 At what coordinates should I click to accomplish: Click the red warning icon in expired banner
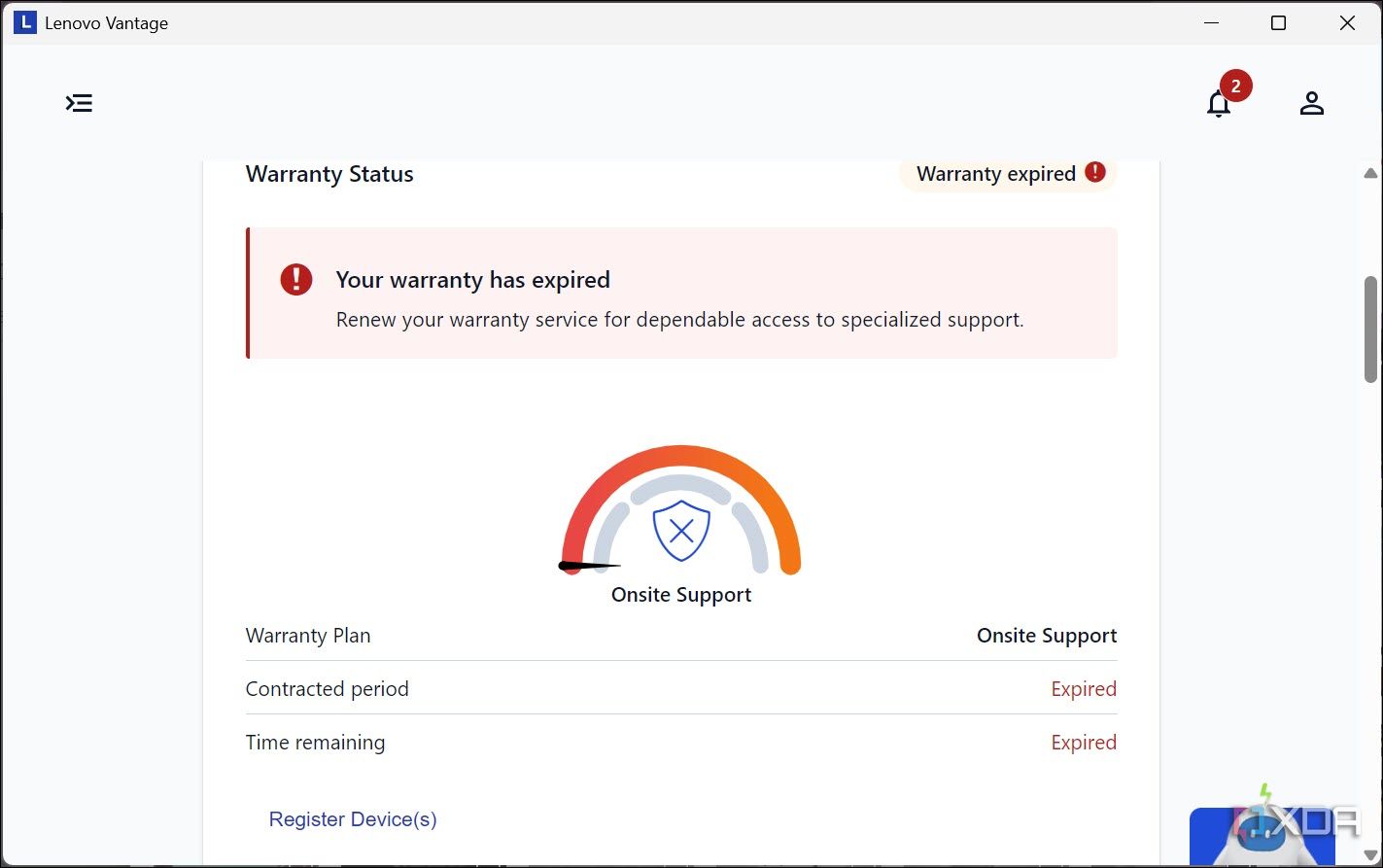[x=296, y=280]
